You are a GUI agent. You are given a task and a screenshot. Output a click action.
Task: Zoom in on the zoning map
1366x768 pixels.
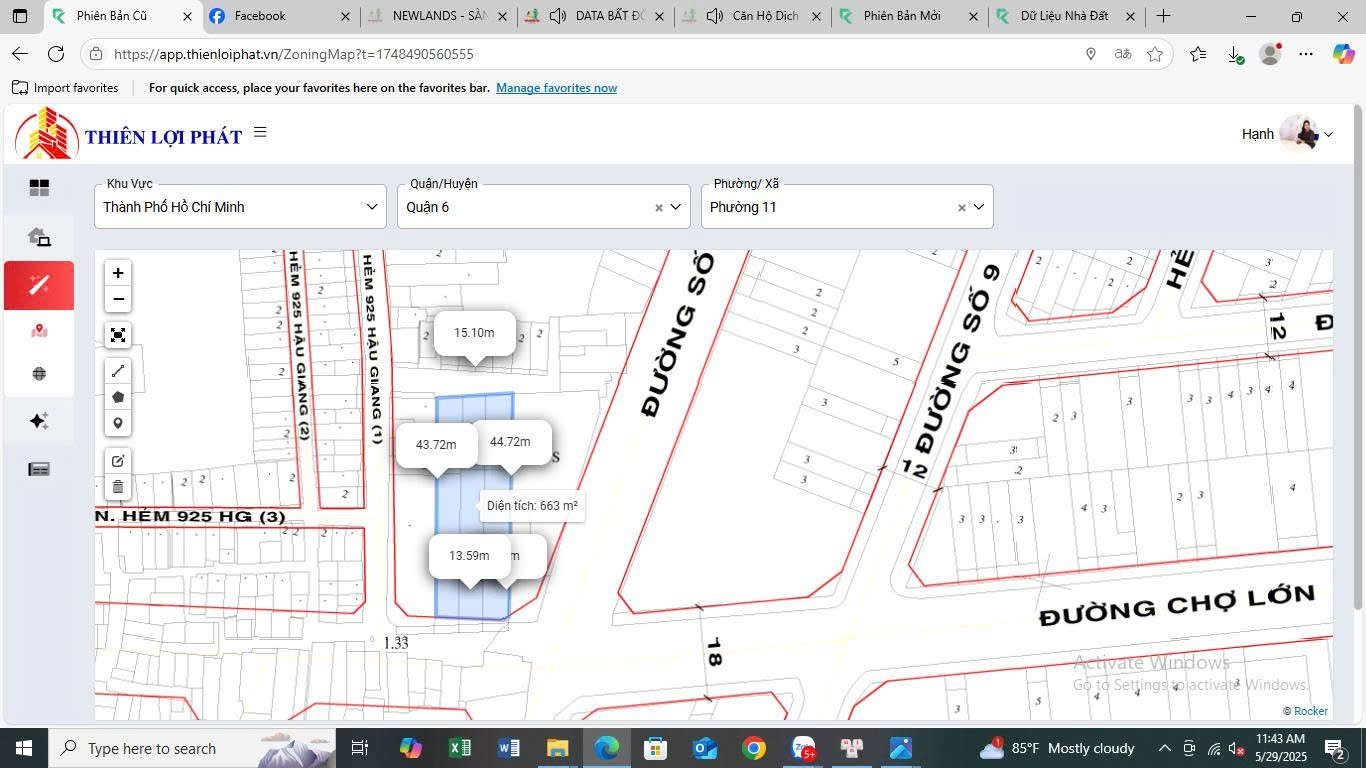118,273
